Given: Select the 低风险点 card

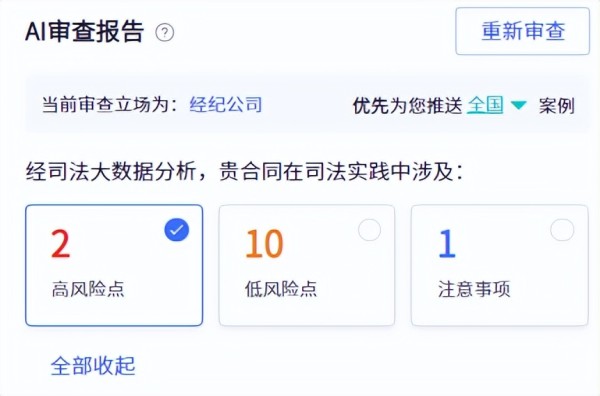Looking at the screenshot, I should coord(307,265).
